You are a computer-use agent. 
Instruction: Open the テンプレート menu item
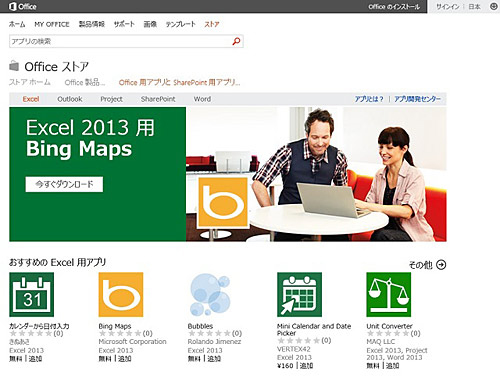pos(180,24)
